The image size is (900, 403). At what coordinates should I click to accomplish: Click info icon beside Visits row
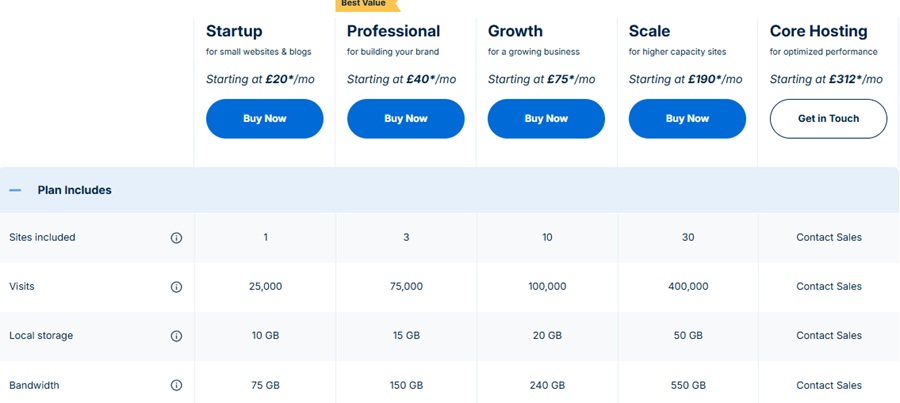click(x=177, y=287)
